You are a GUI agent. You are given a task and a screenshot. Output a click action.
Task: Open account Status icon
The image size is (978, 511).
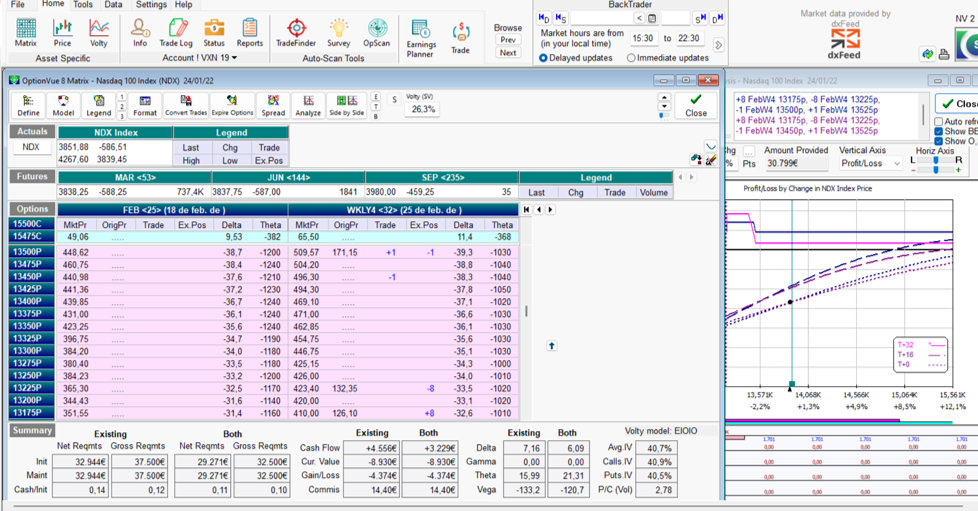[213, 33]
